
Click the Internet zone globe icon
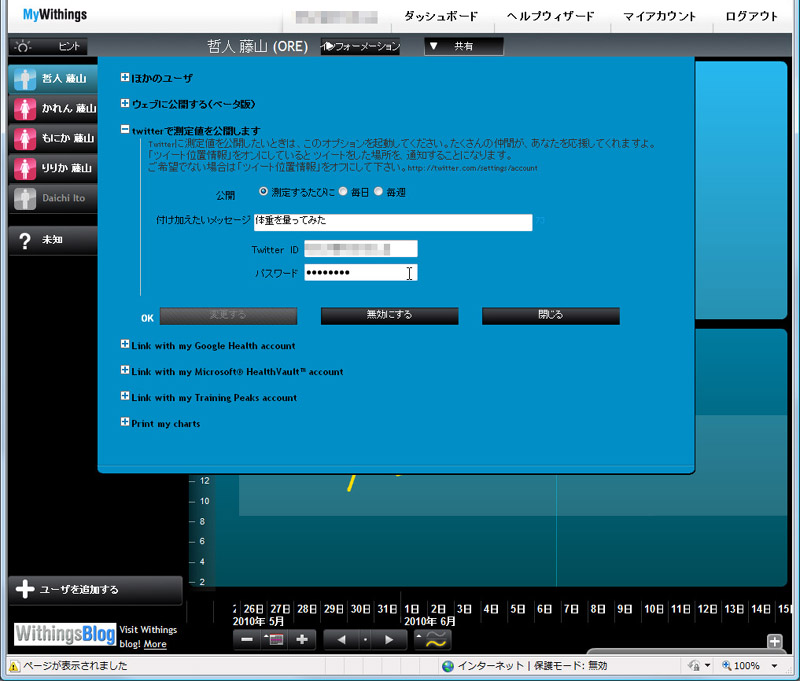click(x=448, y=666)
